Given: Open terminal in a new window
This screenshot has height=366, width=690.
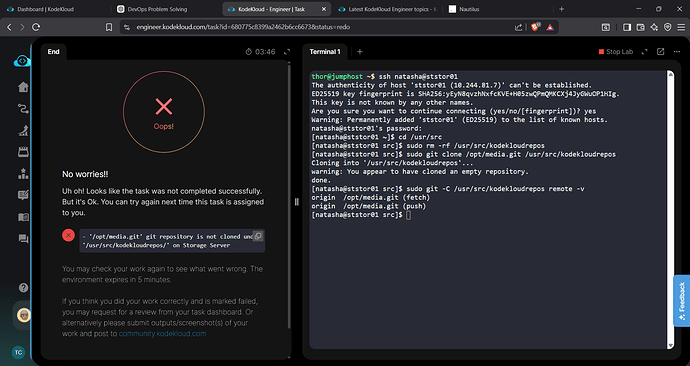Looking at the screenshot, I should [x=661, y=52].
